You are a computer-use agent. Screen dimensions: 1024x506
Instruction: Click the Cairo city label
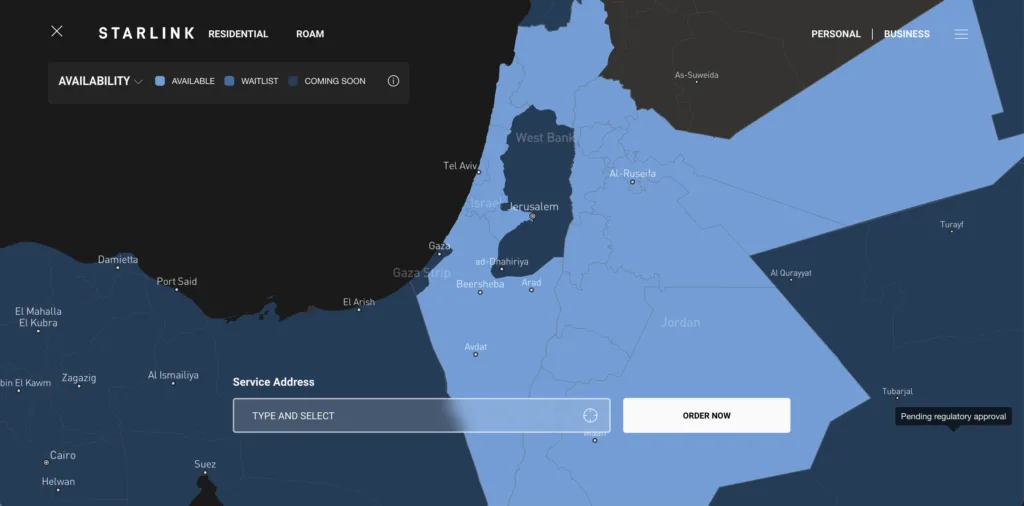(63, 455)
